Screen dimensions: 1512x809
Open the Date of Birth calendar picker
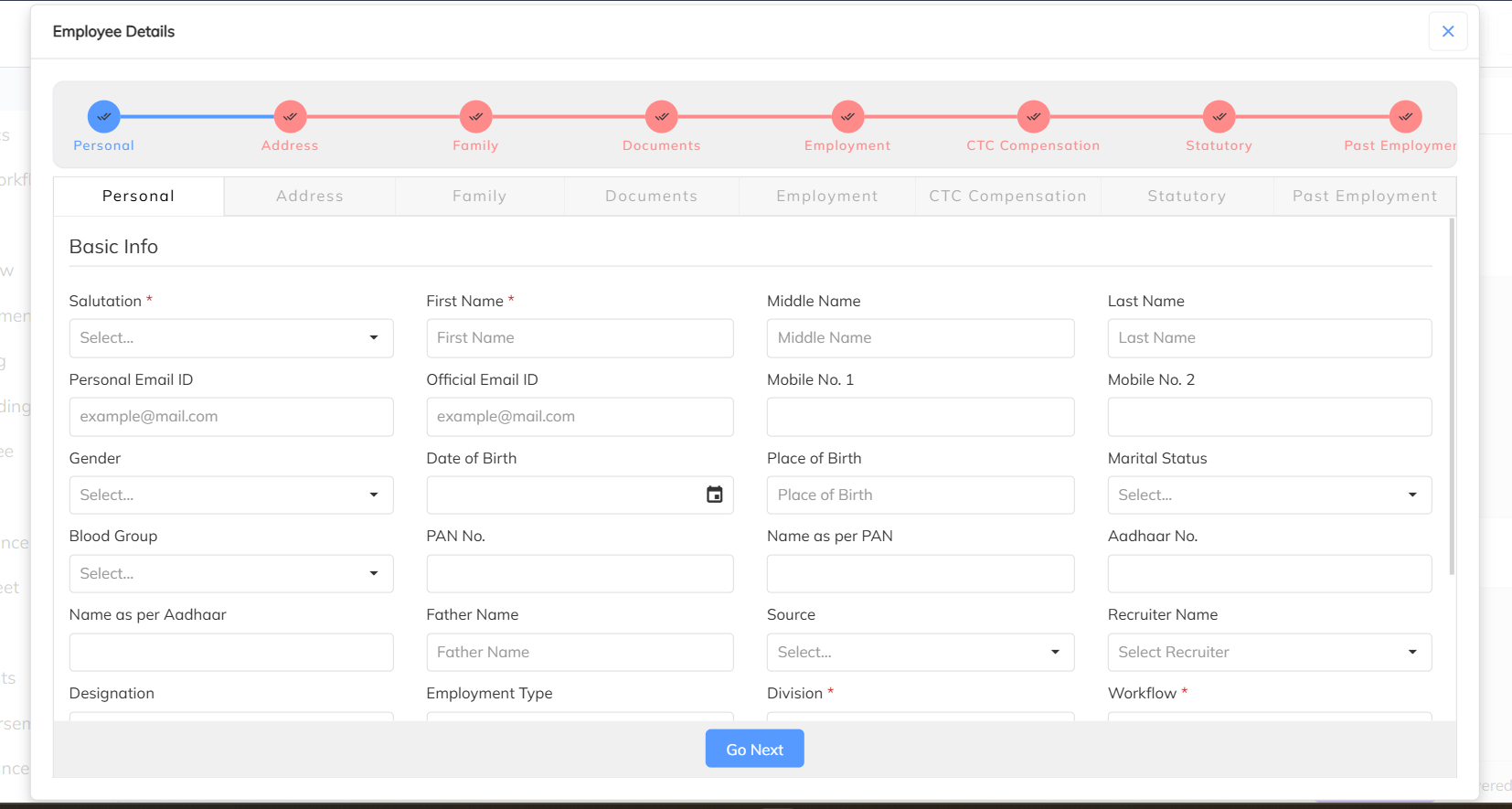coord(715,495)
